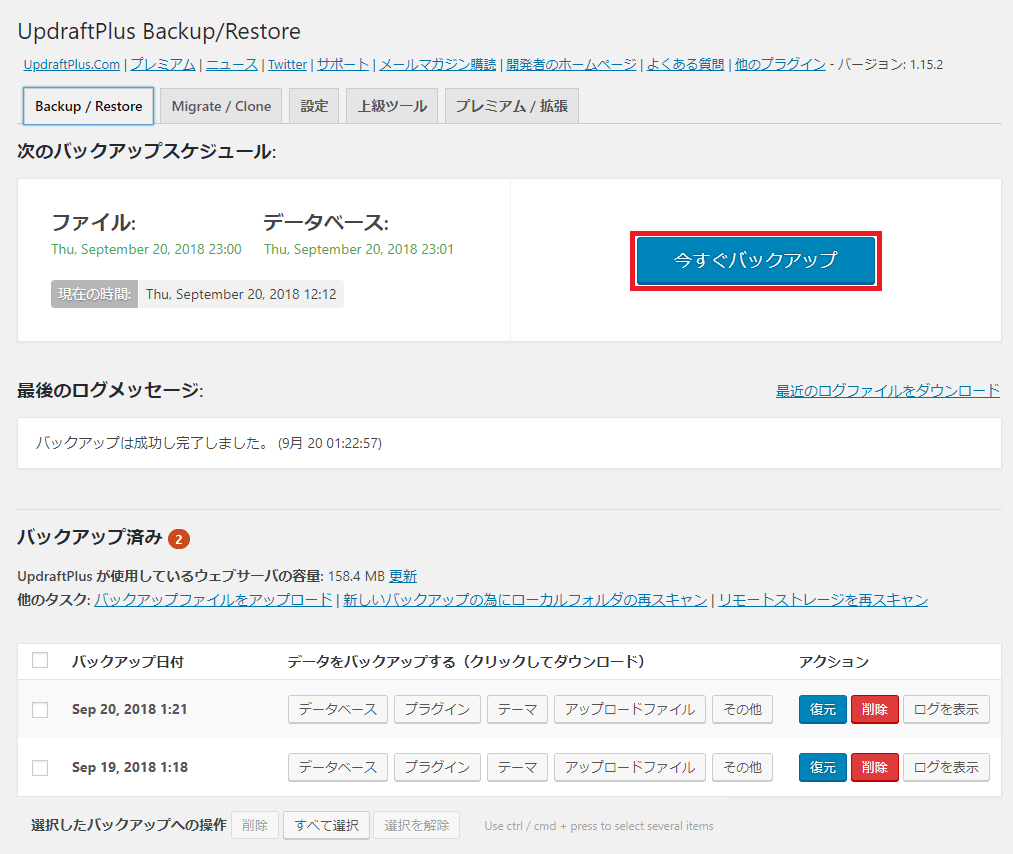
Task: Download the recent log file
Action: tap(886, 391)
